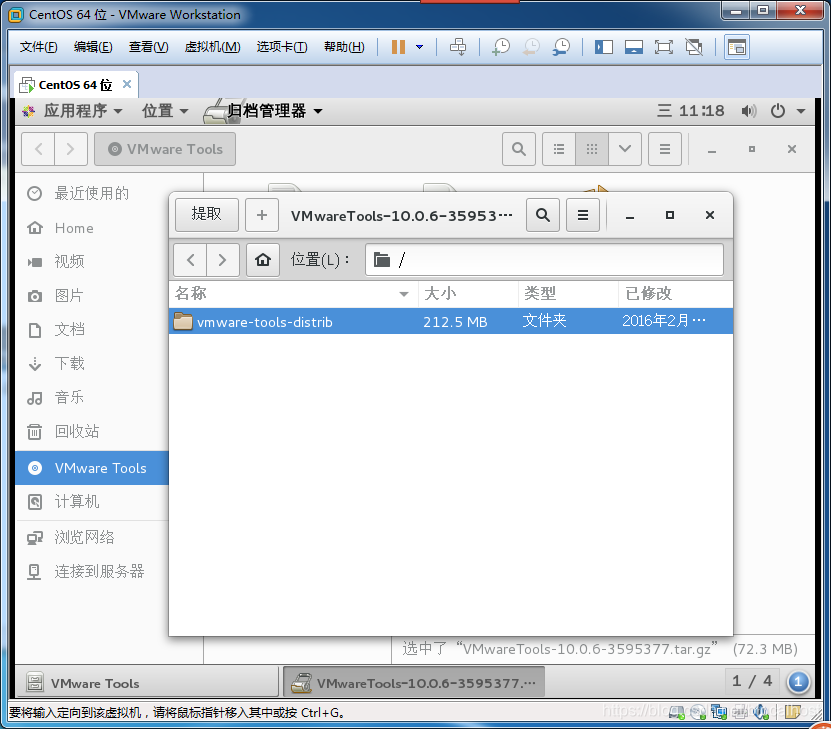Screen dimensions: 831x729
Task: Switch to VMware Tools taskbar window
Action: coord(147,683)
